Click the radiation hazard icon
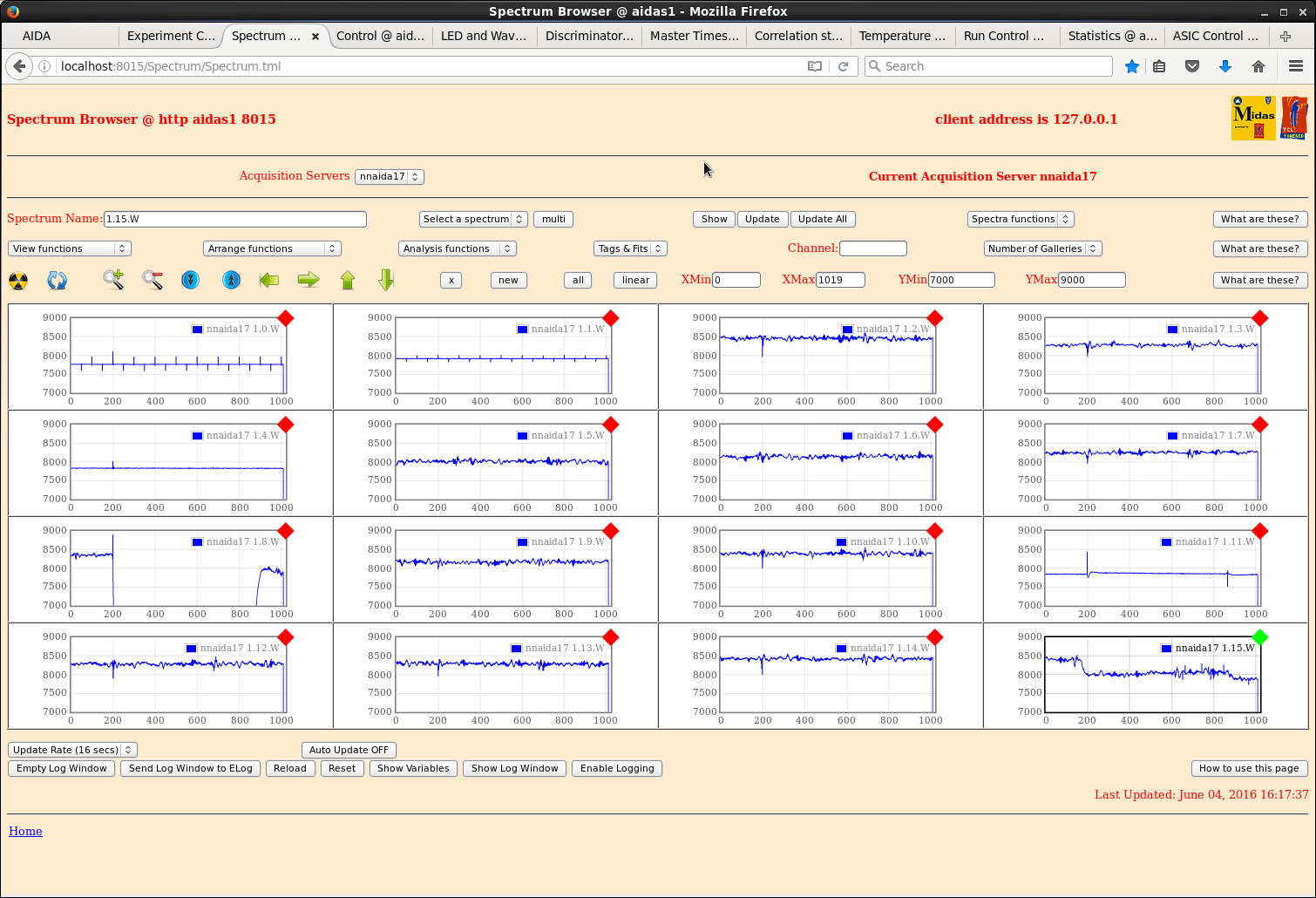The width and height of the screenshot is (1316, 898). (18, 280)
